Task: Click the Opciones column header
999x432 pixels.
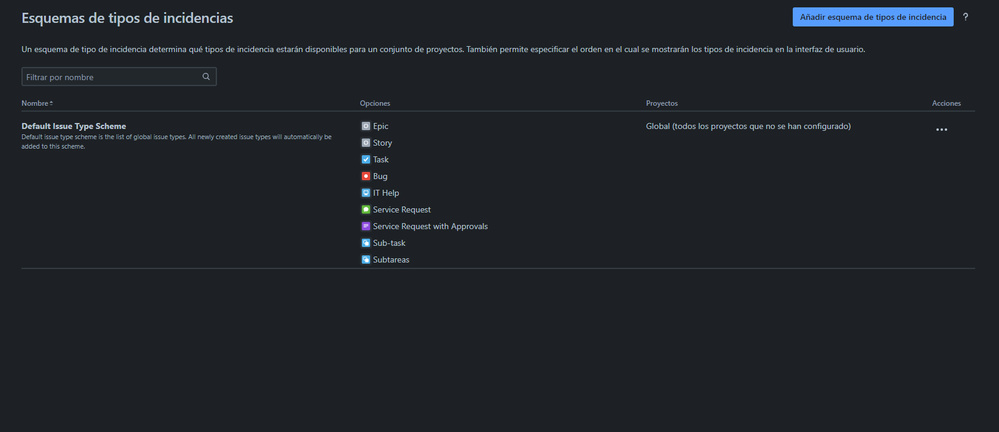Action: click(375, 103)
